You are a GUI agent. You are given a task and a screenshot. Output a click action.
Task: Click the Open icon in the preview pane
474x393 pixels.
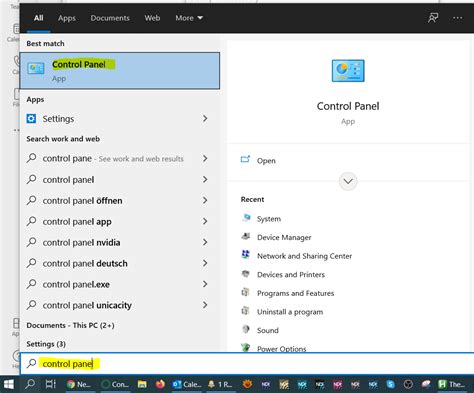(245, 160)
